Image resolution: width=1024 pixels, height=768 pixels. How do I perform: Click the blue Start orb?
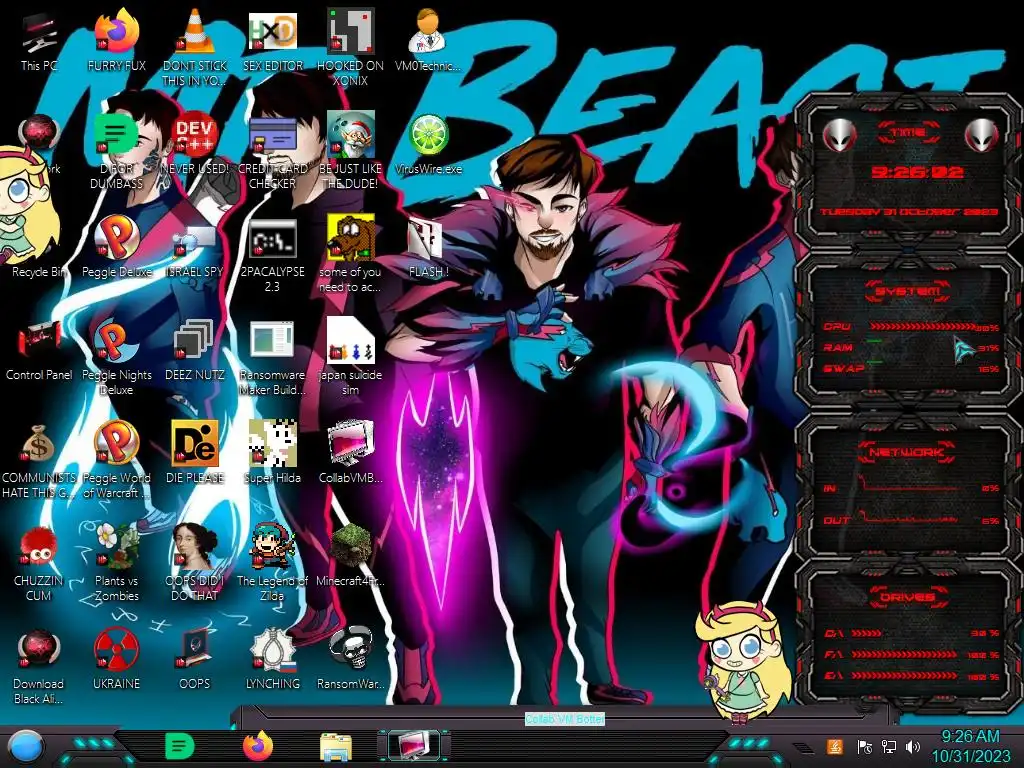tap(26, 747)
